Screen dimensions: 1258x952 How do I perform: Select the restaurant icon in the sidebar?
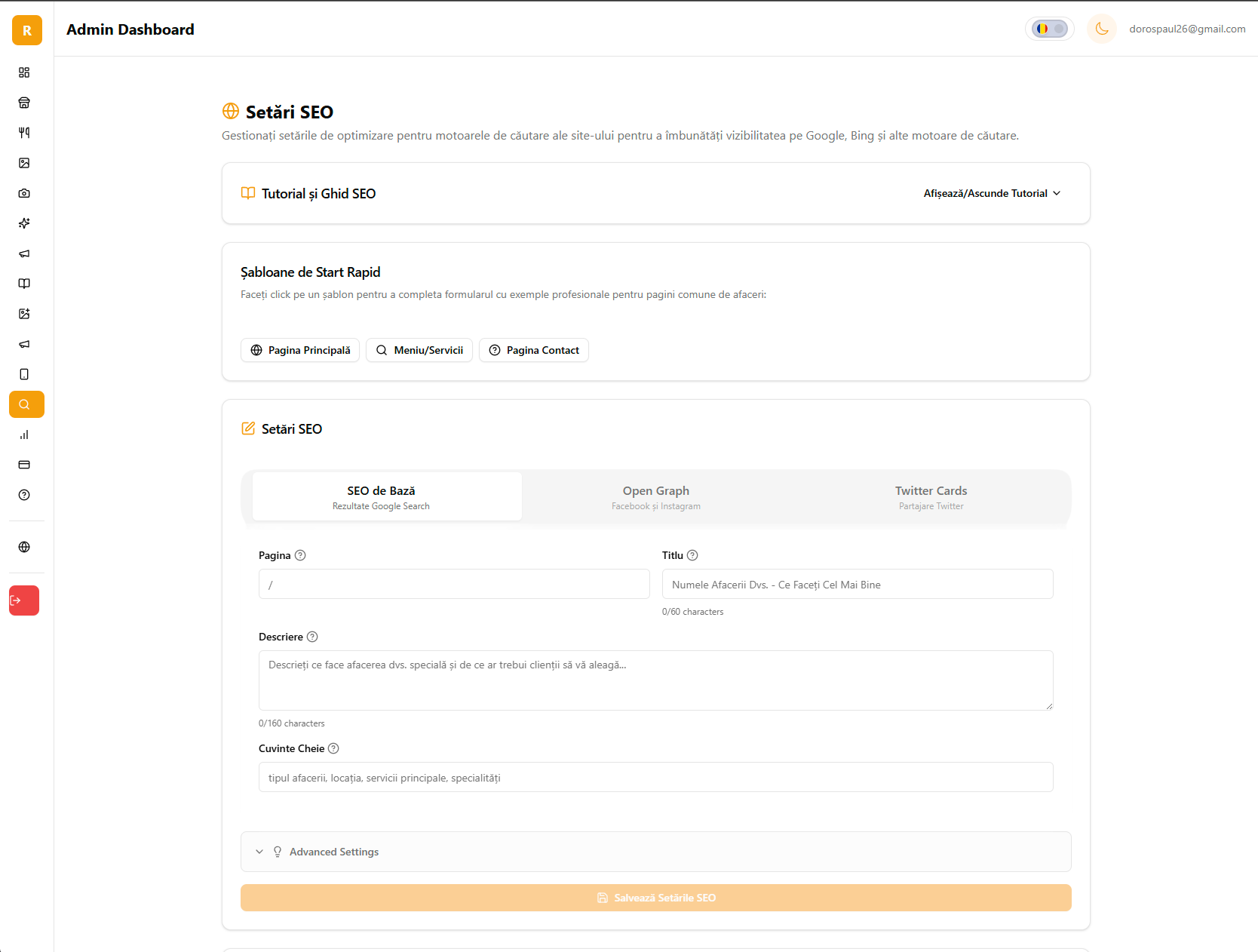pyautogui.click(x=24, y=103)
